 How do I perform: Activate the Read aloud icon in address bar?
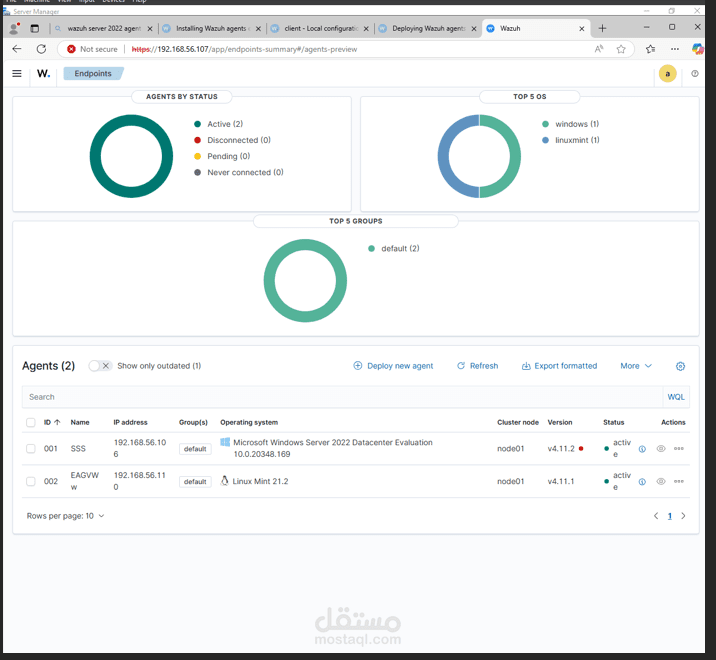coord(599,49)
